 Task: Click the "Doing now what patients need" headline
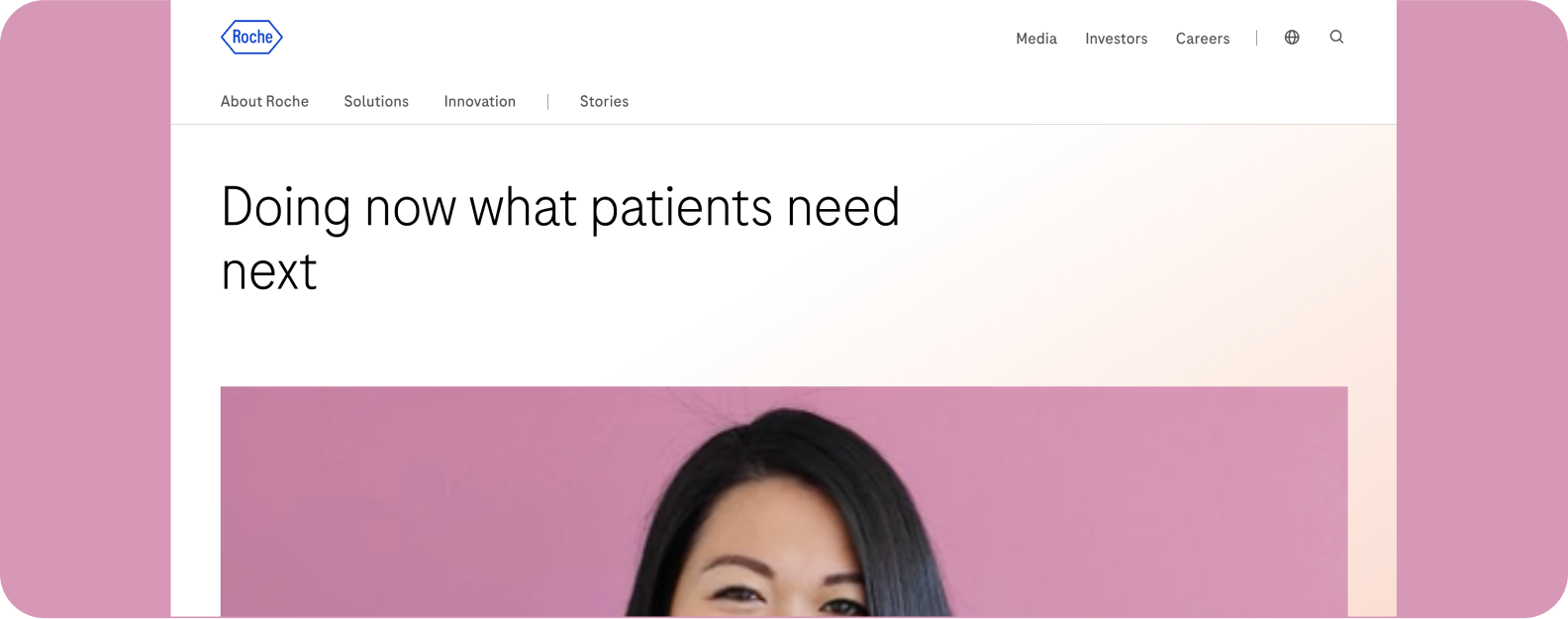click(560, 208)
